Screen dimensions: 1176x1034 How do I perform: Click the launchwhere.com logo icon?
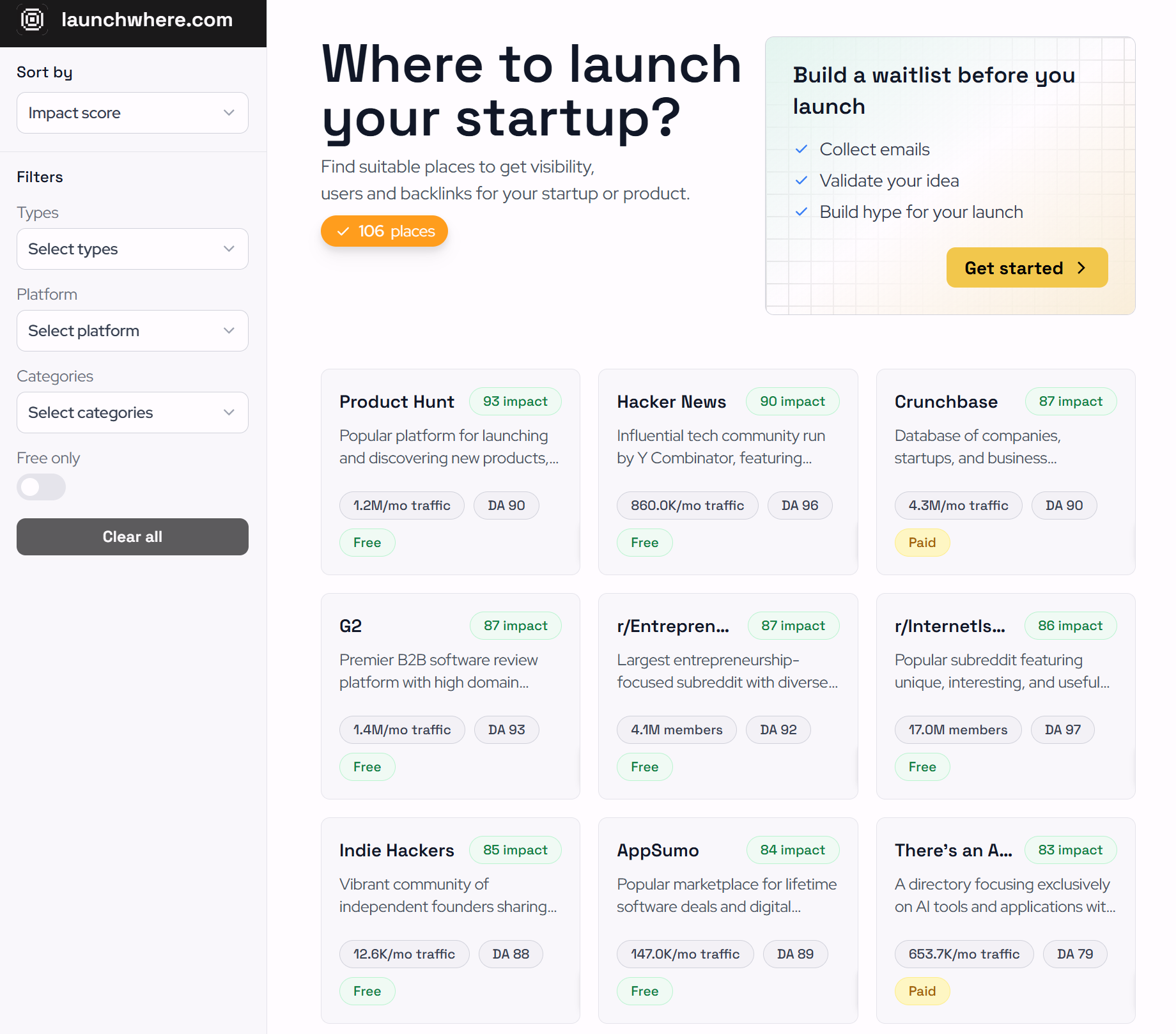click(32, 20)
